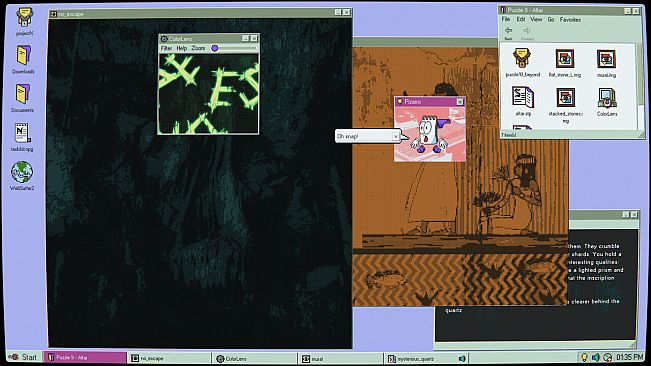
Task: Close the no_escape window
Action: [347, 12]
